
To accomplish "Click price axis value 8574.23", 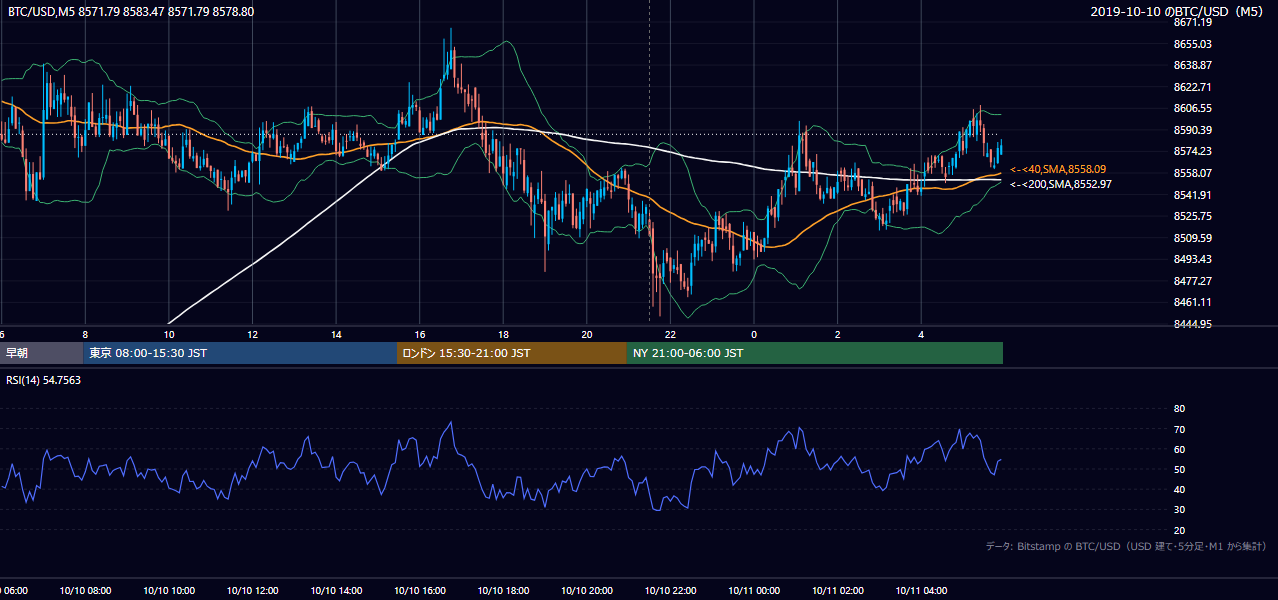I will point(1192,151).
